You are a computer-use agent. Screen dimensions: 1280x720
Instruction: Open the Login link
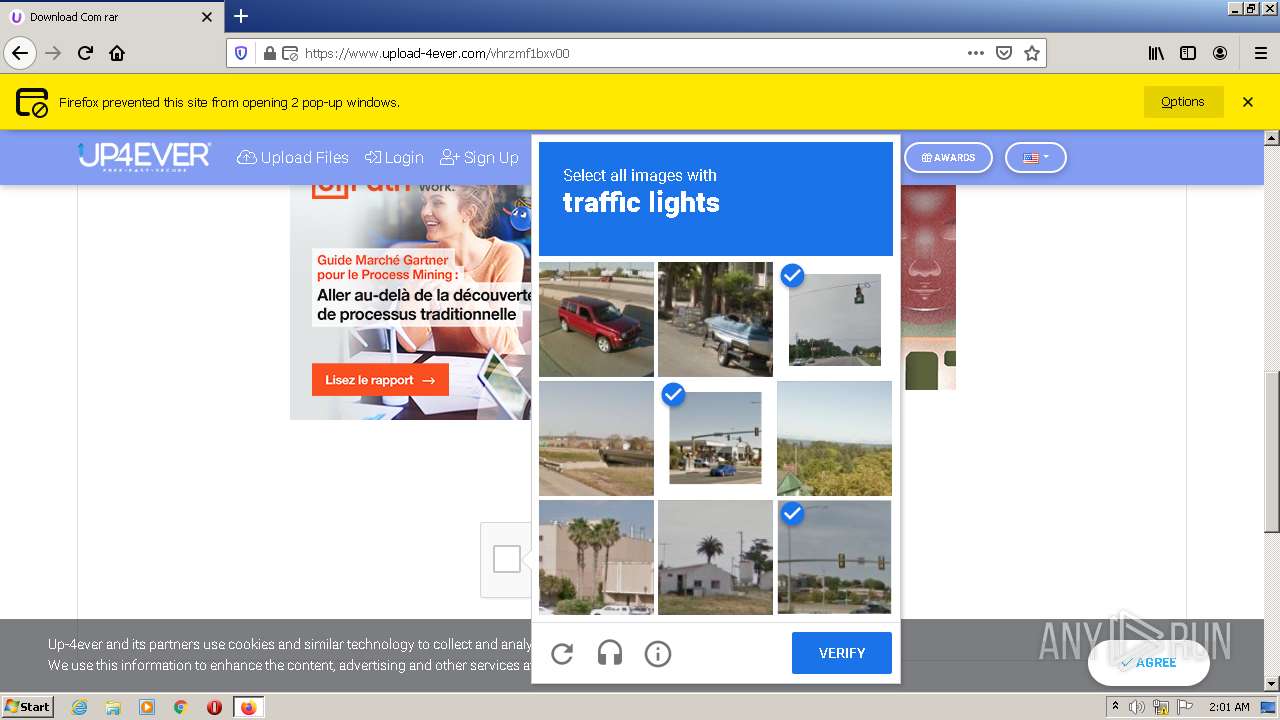coord(394,158)
